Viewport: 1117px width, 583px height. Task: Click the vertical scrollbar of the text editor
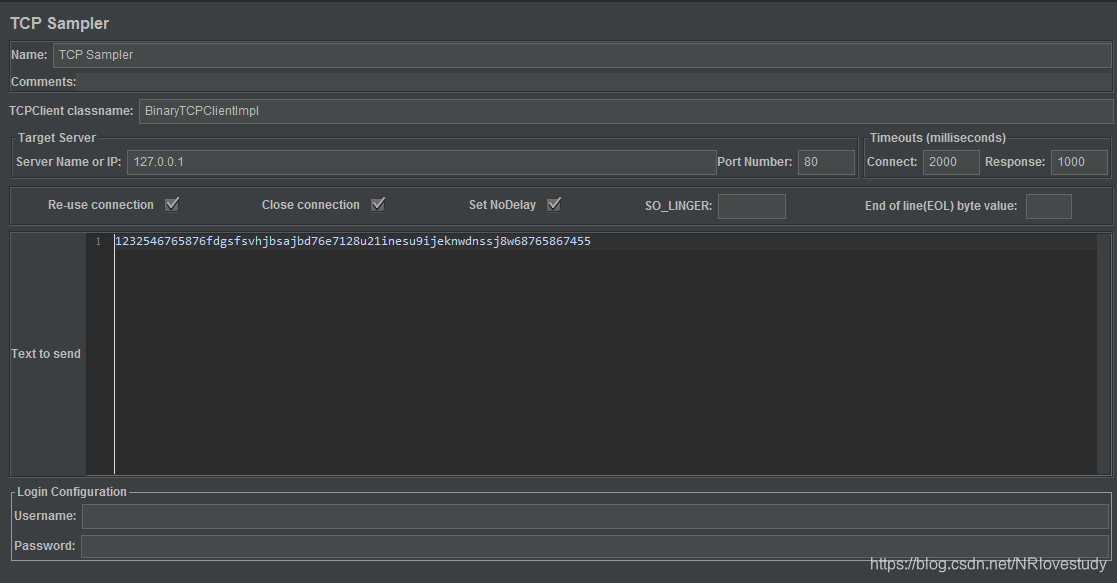coord(1104,354)
